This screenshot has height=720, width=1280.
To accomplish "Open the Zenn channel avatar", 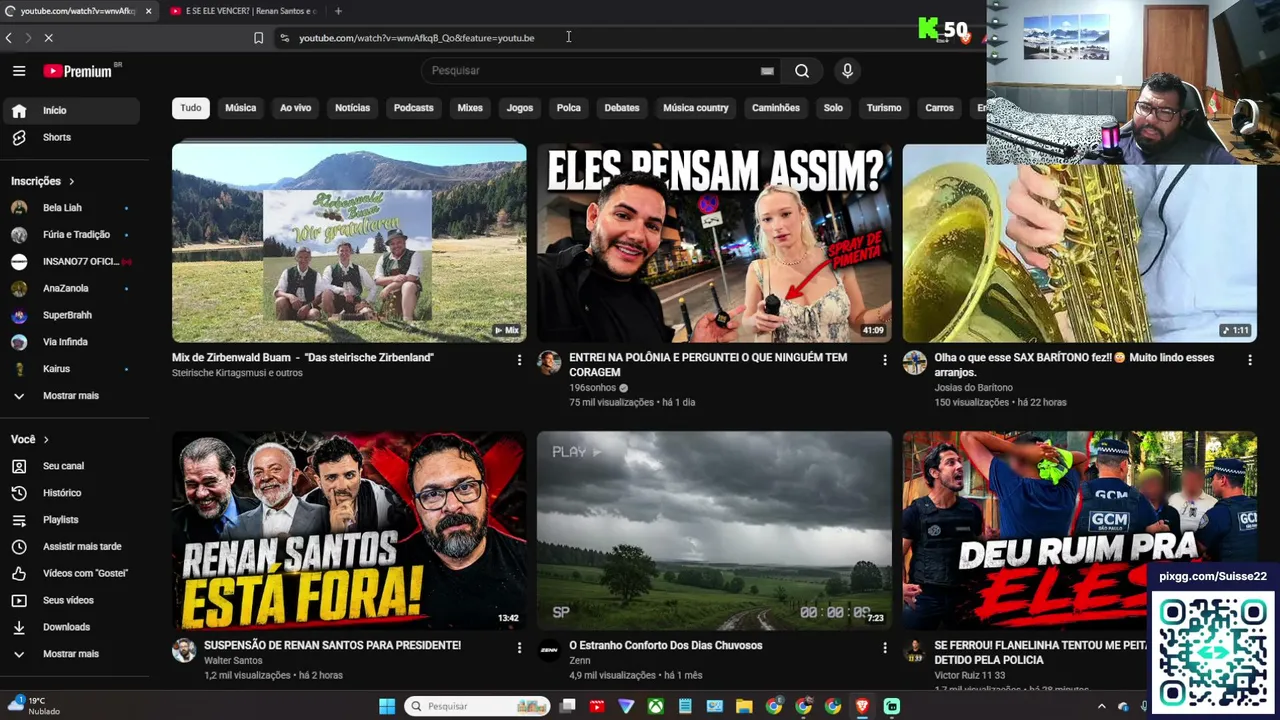I will click(549, 650).
